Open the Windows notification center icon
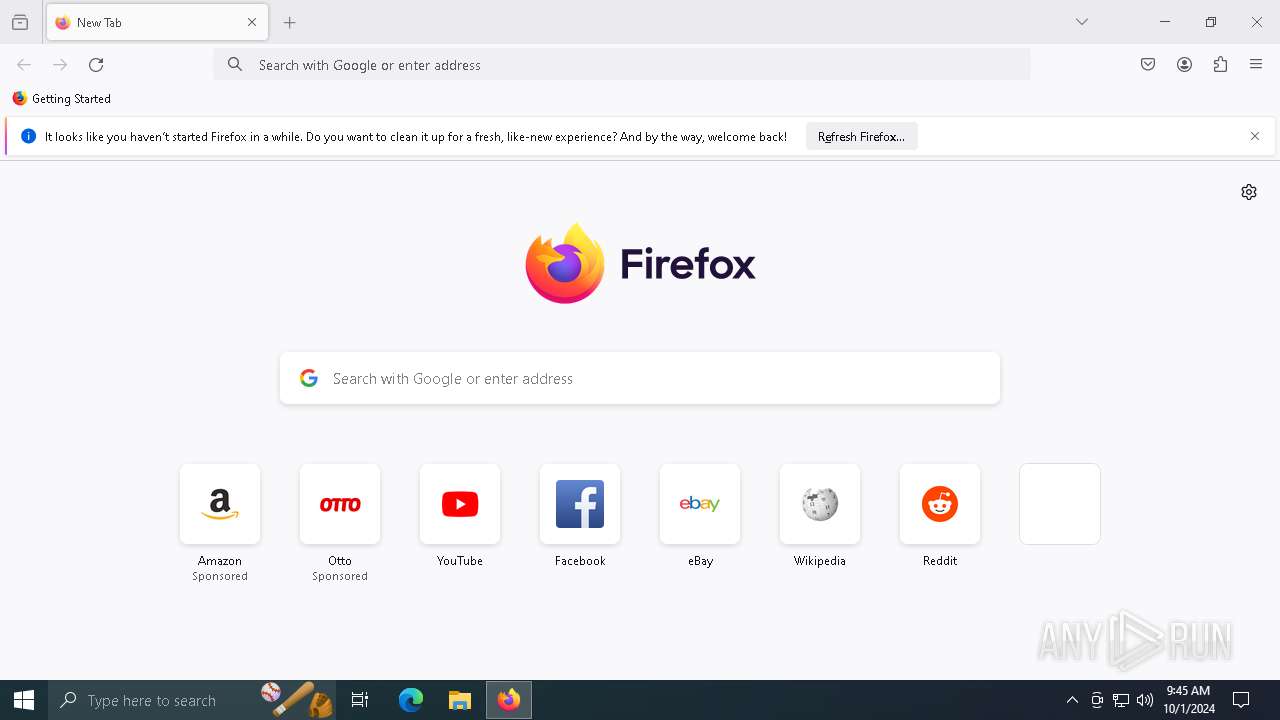Screen dimensions: 1280x720 1242,700
